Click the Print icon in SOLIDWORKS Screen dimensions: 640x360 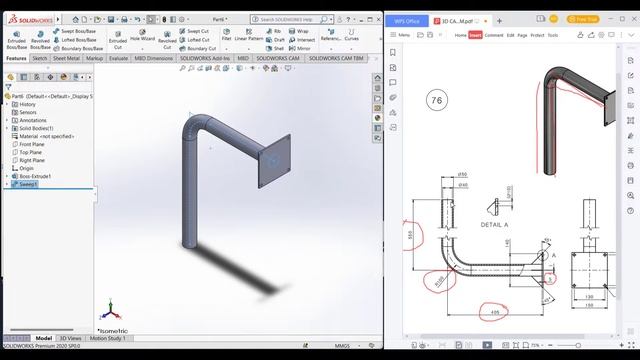(x=124, y=19)
